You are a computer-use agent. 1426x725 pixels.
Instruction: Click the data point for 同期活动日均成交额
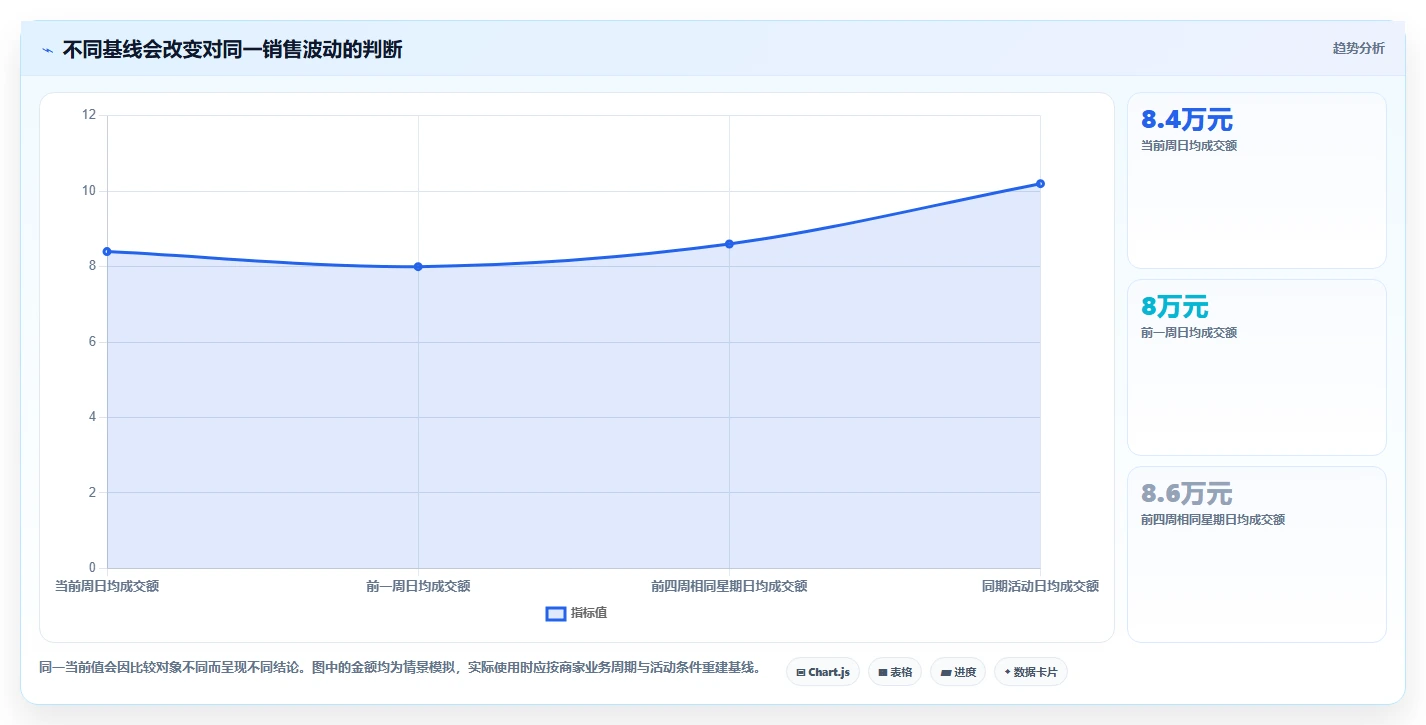pos(1040,183)
